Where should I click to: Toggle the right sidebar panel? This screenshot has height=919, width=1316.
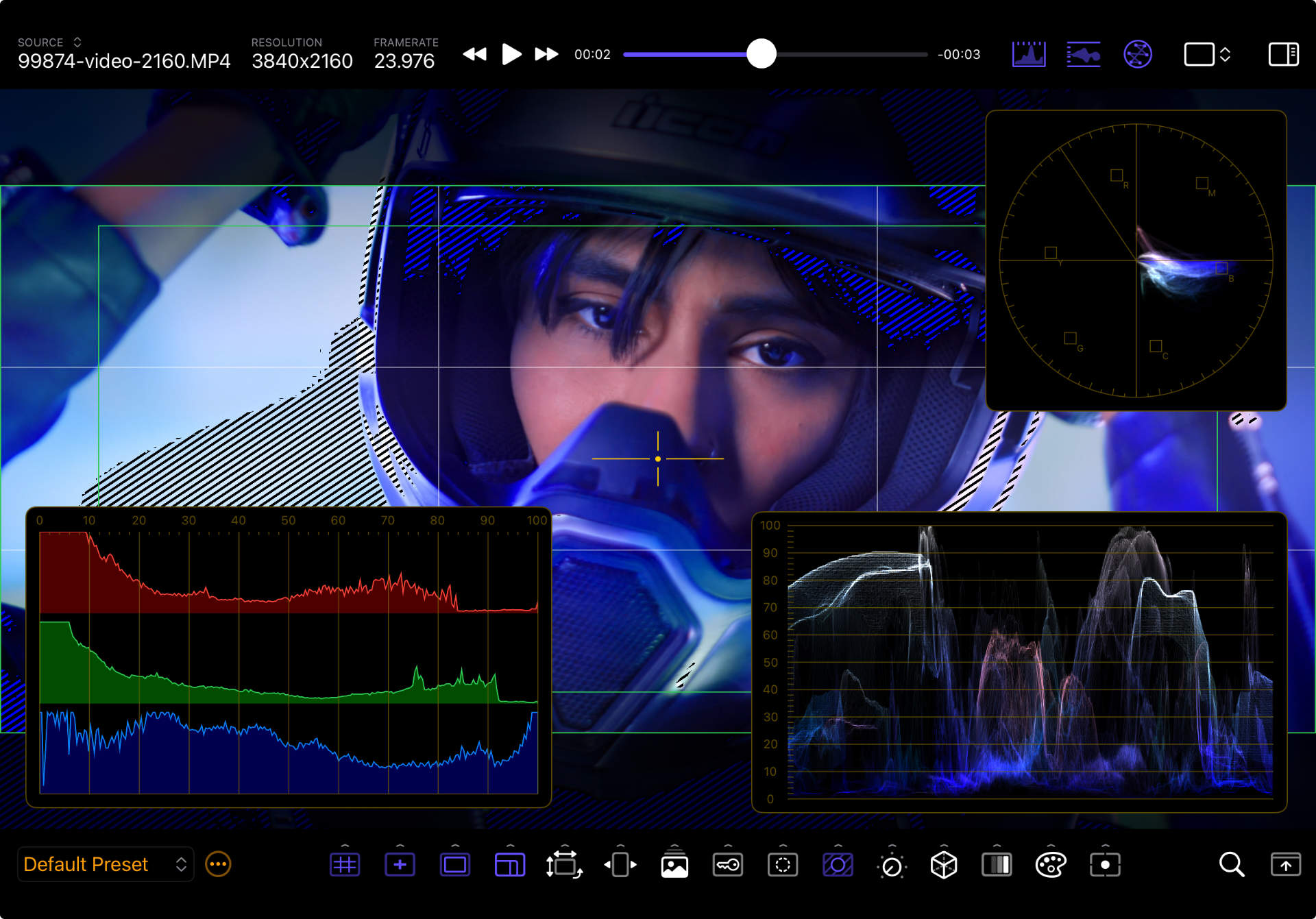coord(1283,54)
